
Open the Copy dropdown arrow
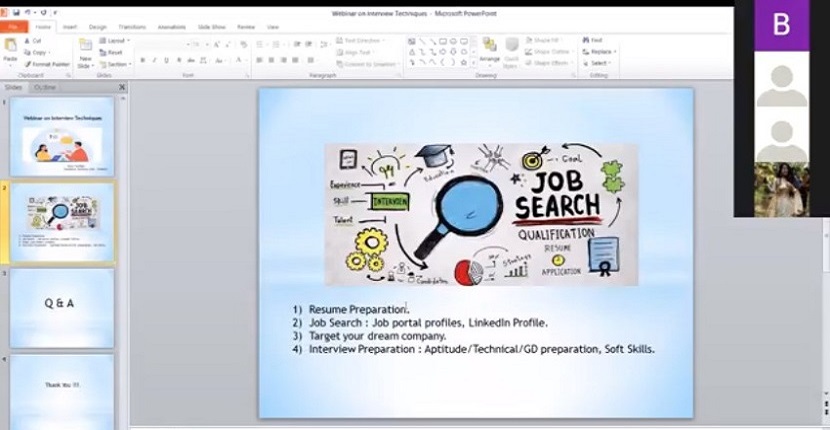click(49, 52)
